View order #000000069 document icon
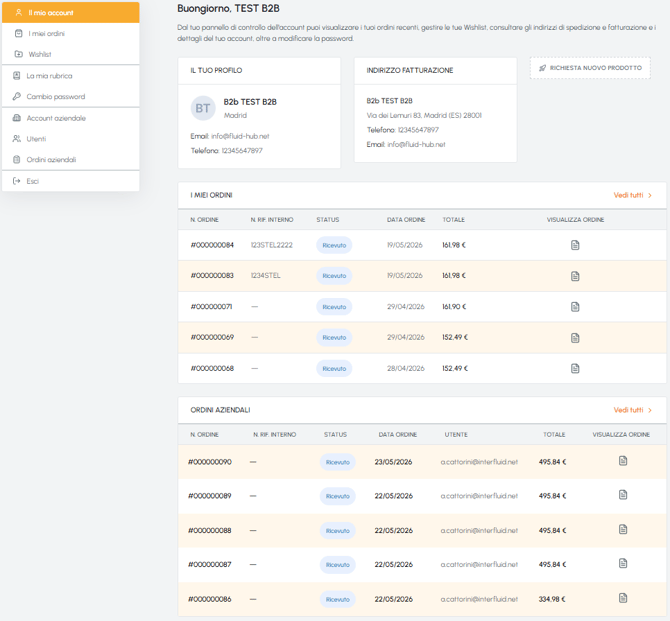The width and height of the screenshot is (670, 621). (x=575, y=338)
